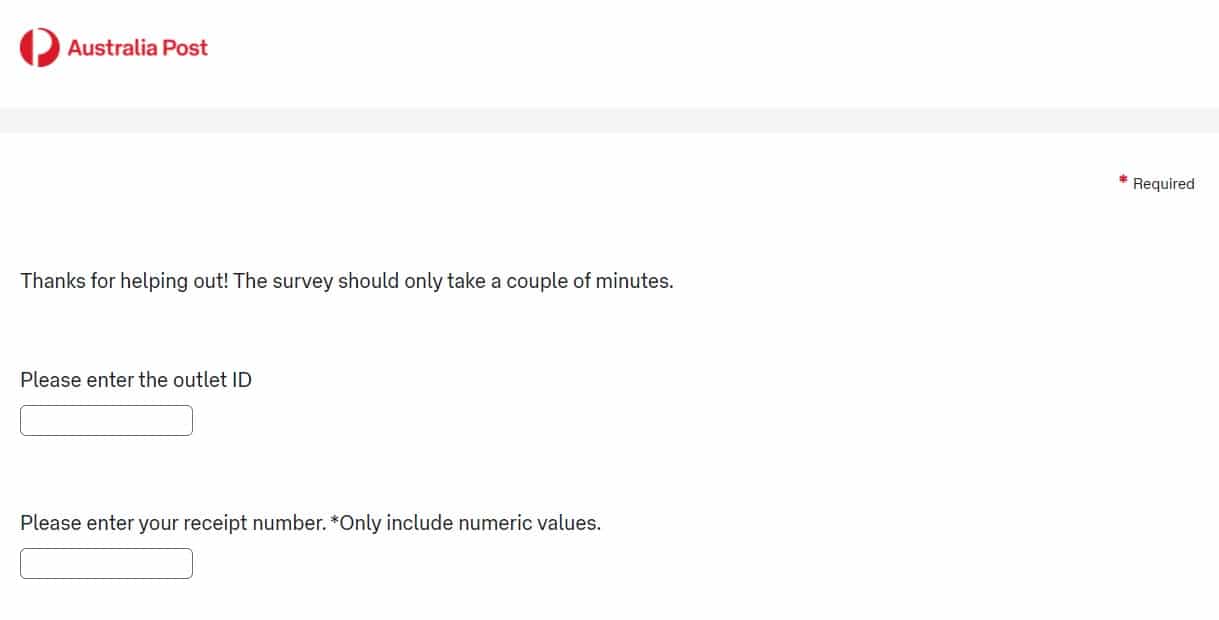Click the red Australia Post logo symbol

pyautogui.click(x=40, y=47)
